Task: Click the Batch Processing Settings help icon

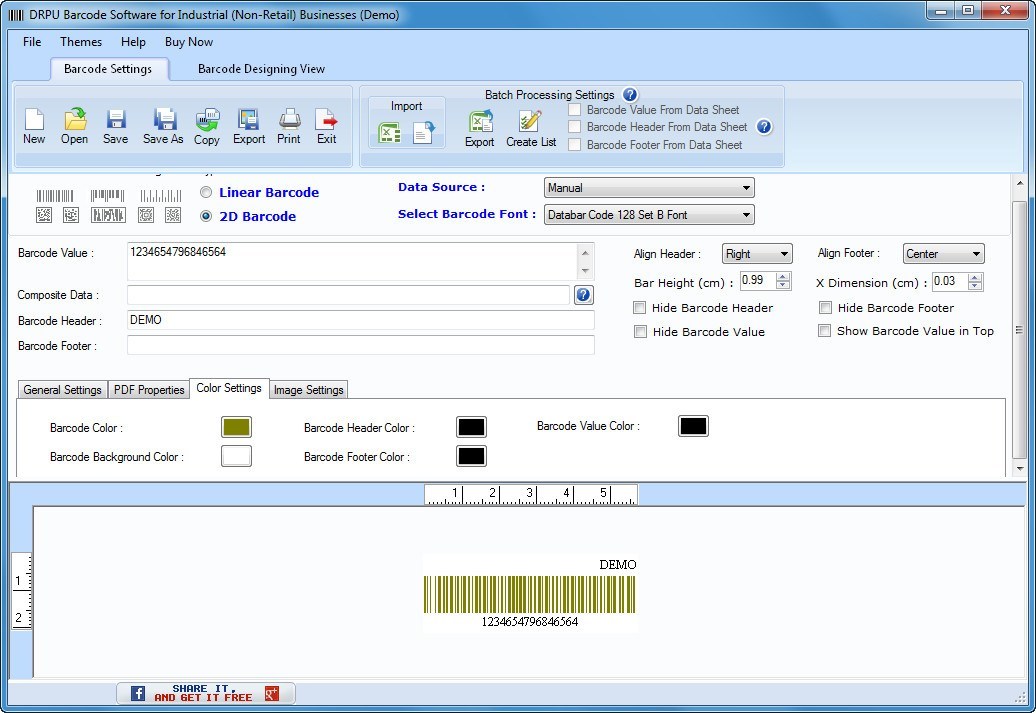Action: (x=629, y=94)
